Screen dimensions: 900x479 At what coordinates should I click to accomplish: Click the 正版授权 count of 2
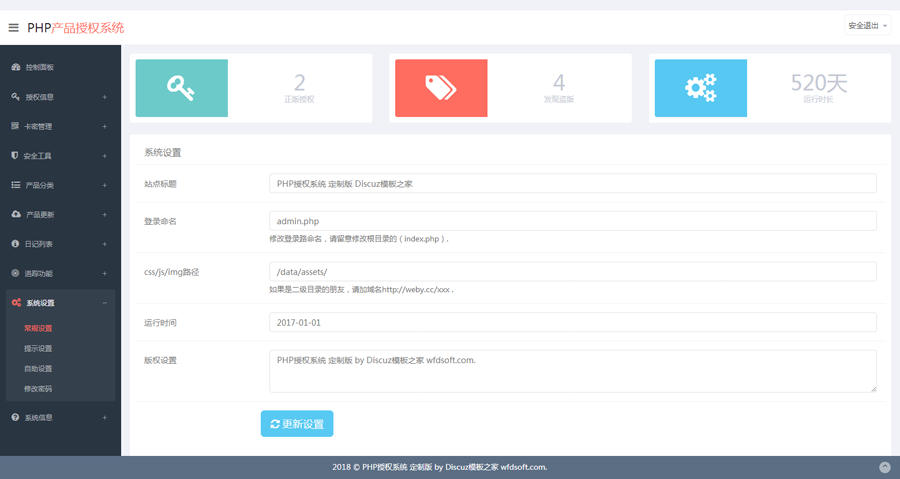(300, 83)
